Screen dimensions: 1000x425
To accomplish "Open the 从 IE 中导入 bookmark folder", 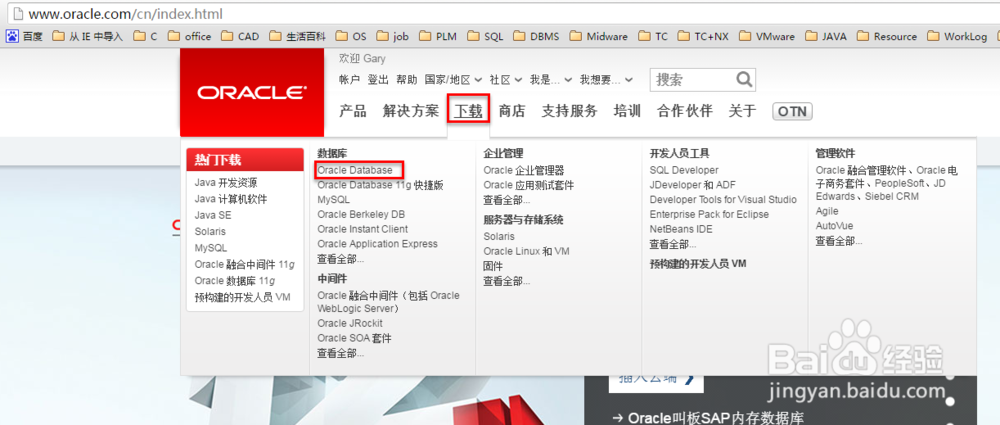I will (87, 36).
